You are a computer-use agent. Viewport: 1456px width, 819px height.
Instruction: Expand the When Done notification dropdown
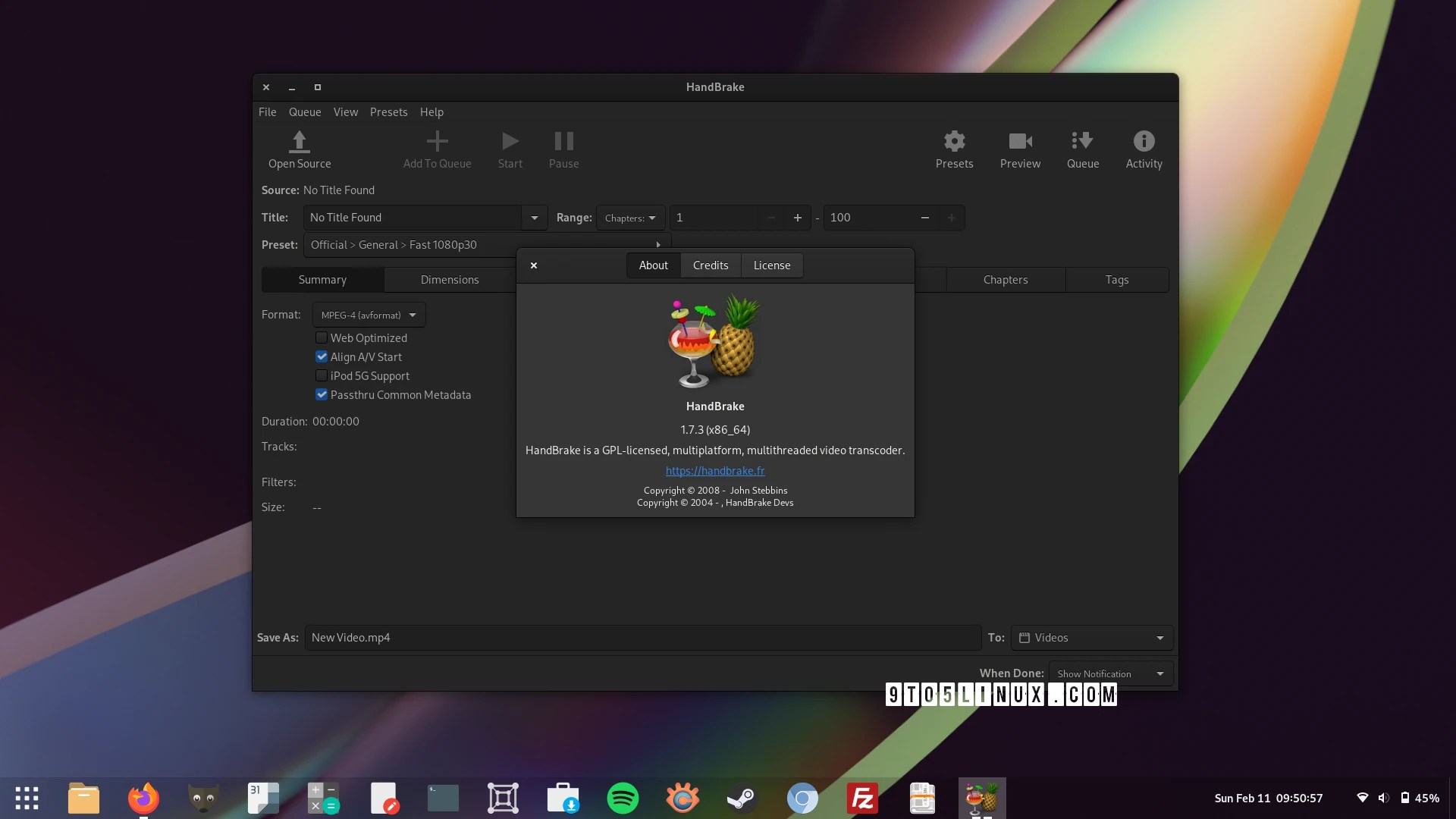click(1110, 674)
